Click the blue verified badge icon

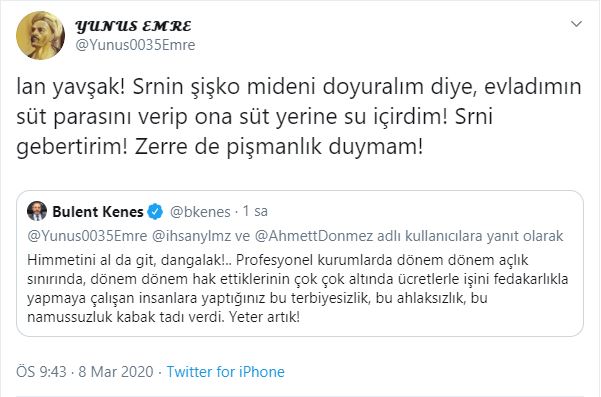click(x=155, y=212)
